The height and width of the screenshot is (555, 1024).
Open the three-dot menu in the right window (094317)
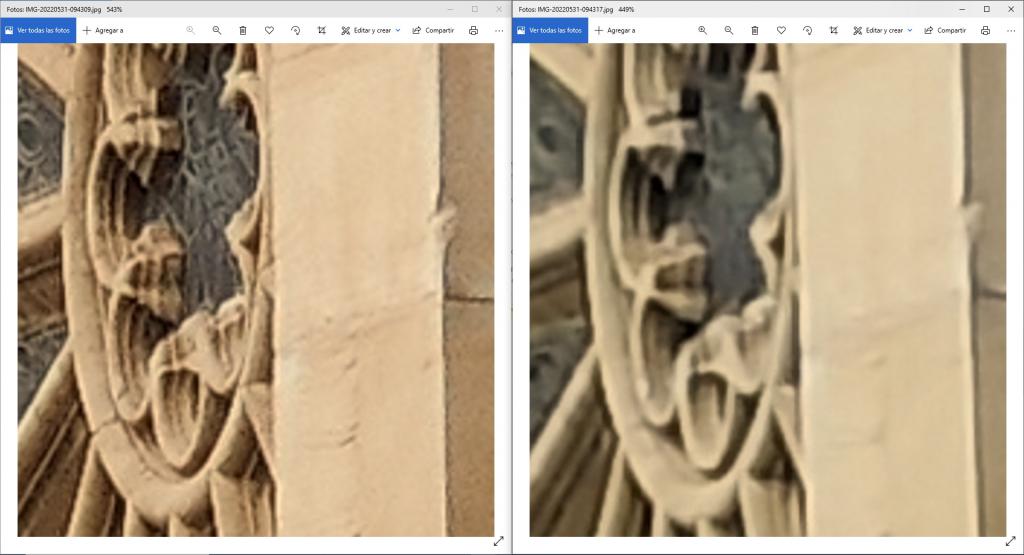point(1010,30)
